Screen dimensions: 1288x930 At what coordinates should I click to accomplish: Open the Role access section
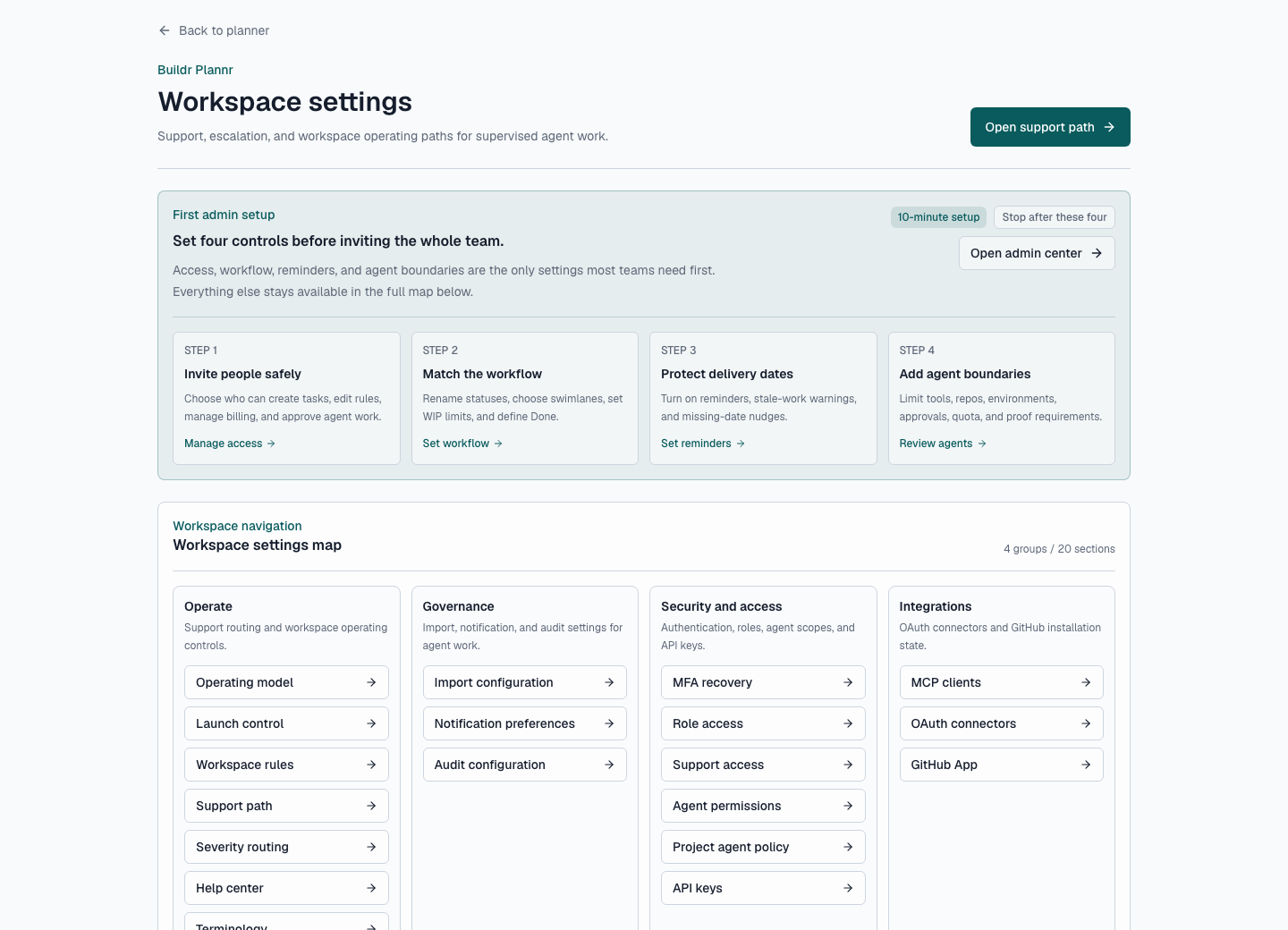pyautogui.click(x=763, y=723)
